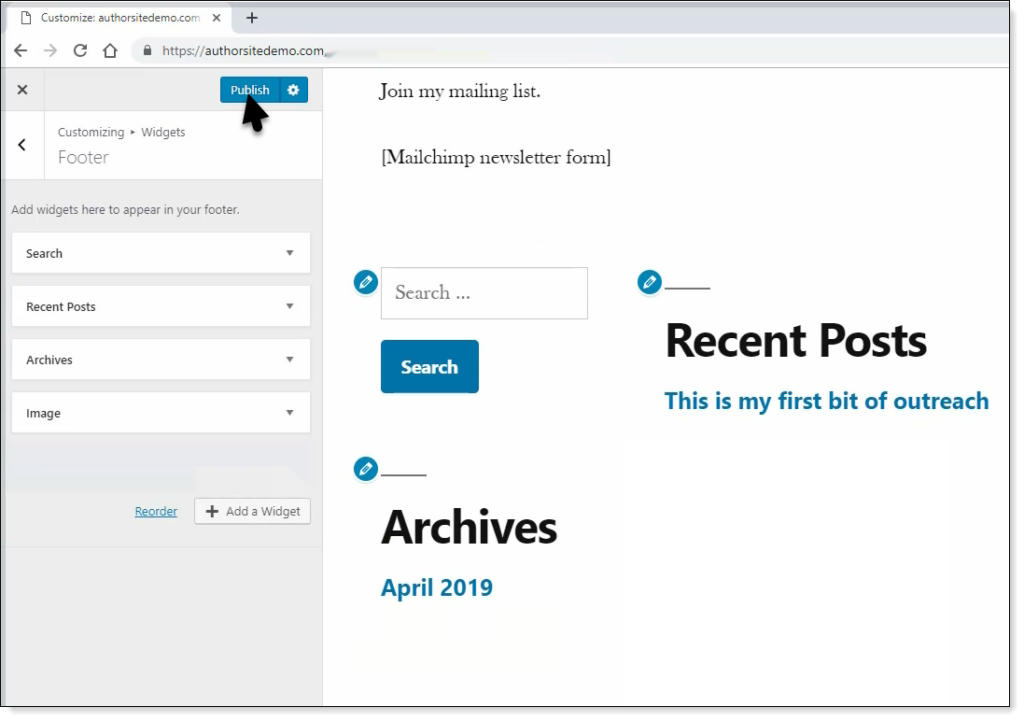Click the Reorder link

[x=156, y=511]
